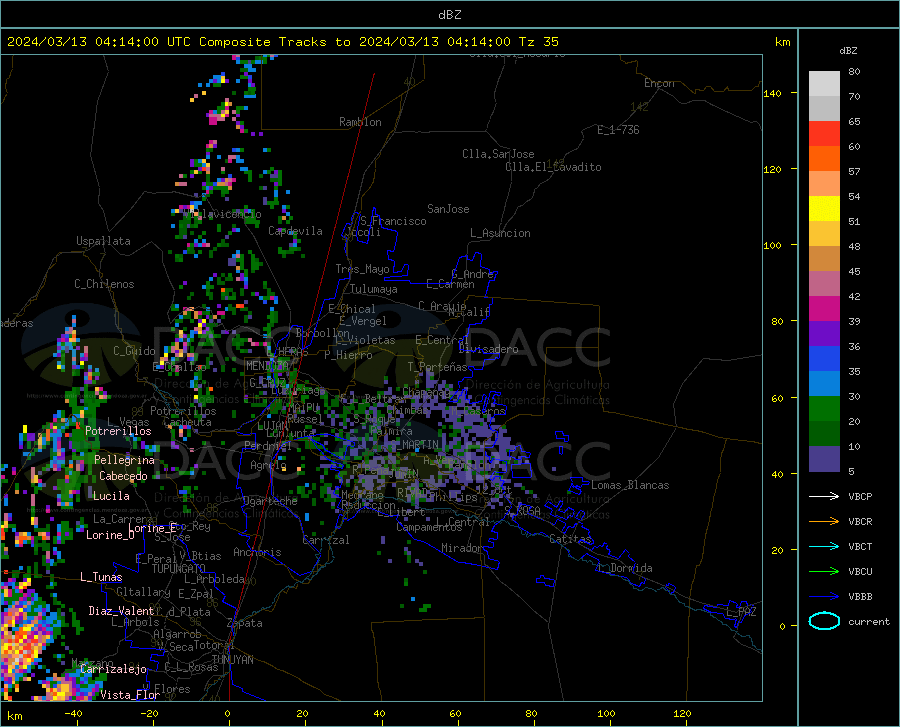Viewport: 900px width, 727px height.
Task: Click the Clla.El_Cavadito map label
Action: pyautogui.click(x=553, y=167)
